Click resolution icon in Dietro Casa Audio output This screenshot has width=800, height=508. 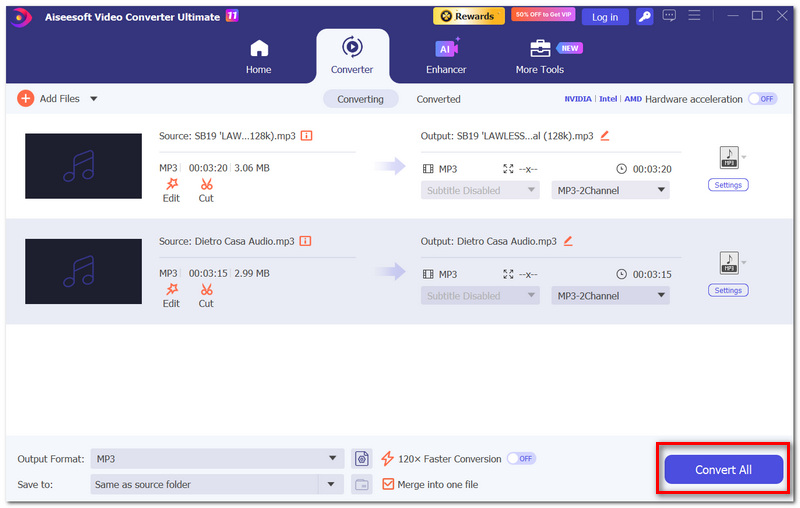508,274
